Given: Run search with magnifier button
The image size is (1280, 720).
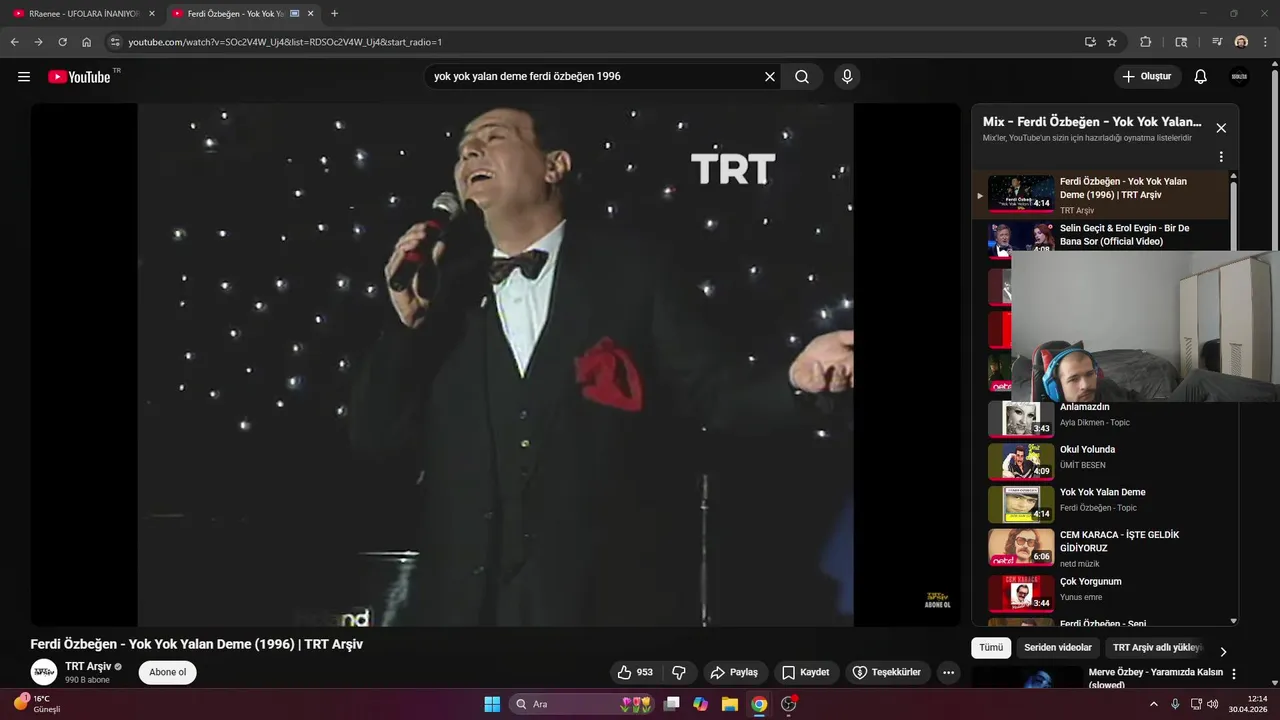Looking at the screenshot, I should [802, 77].
